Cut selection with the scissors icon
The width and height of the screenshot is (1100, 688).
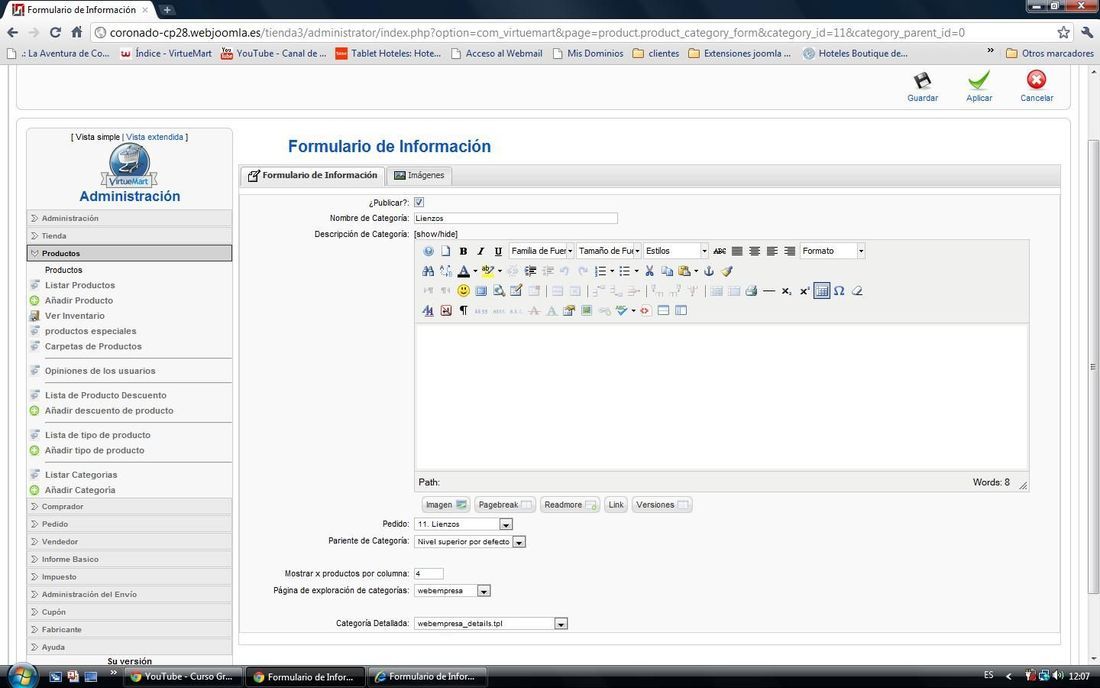pos(649,271)
